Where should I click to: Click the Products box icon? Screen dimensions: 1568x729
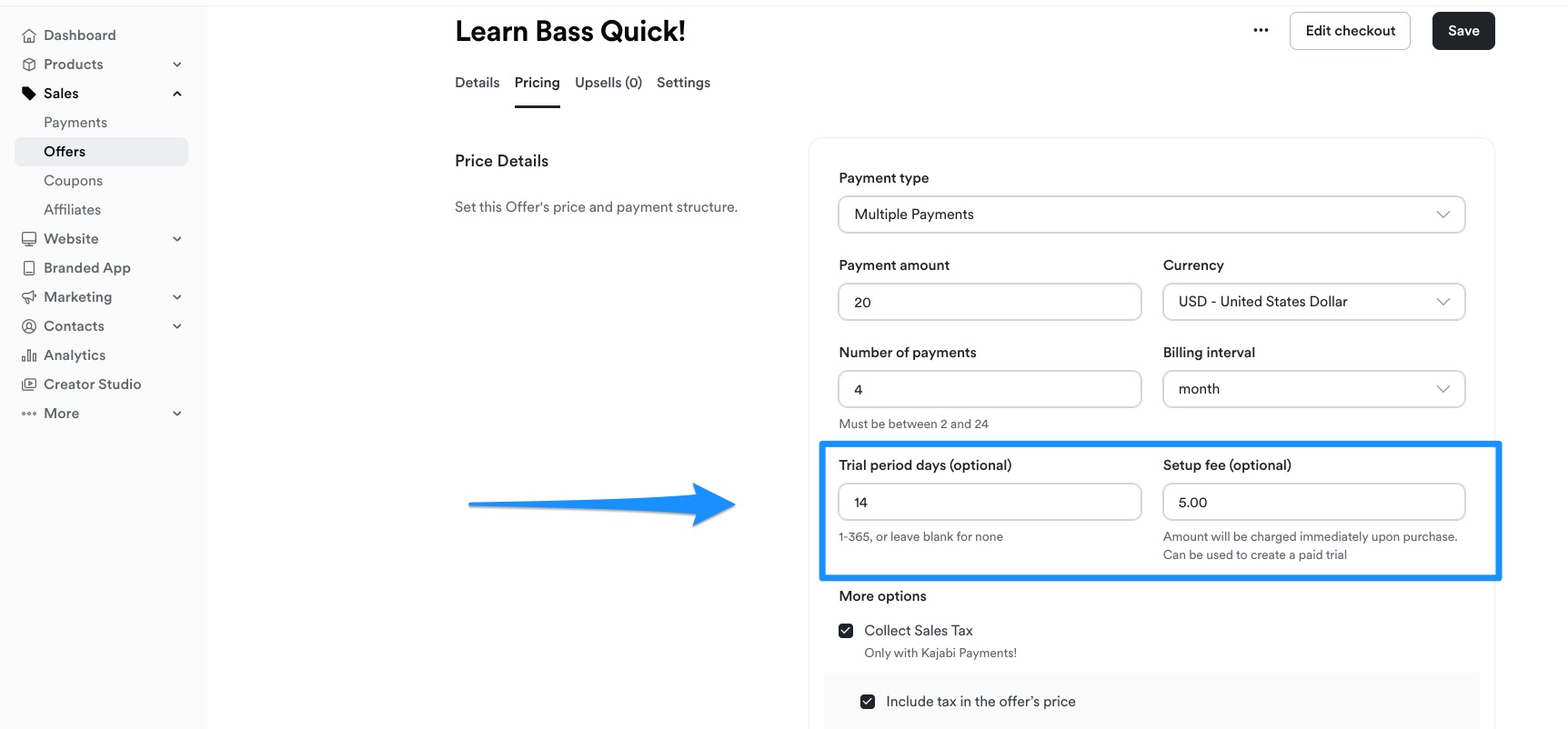[29, 65]
